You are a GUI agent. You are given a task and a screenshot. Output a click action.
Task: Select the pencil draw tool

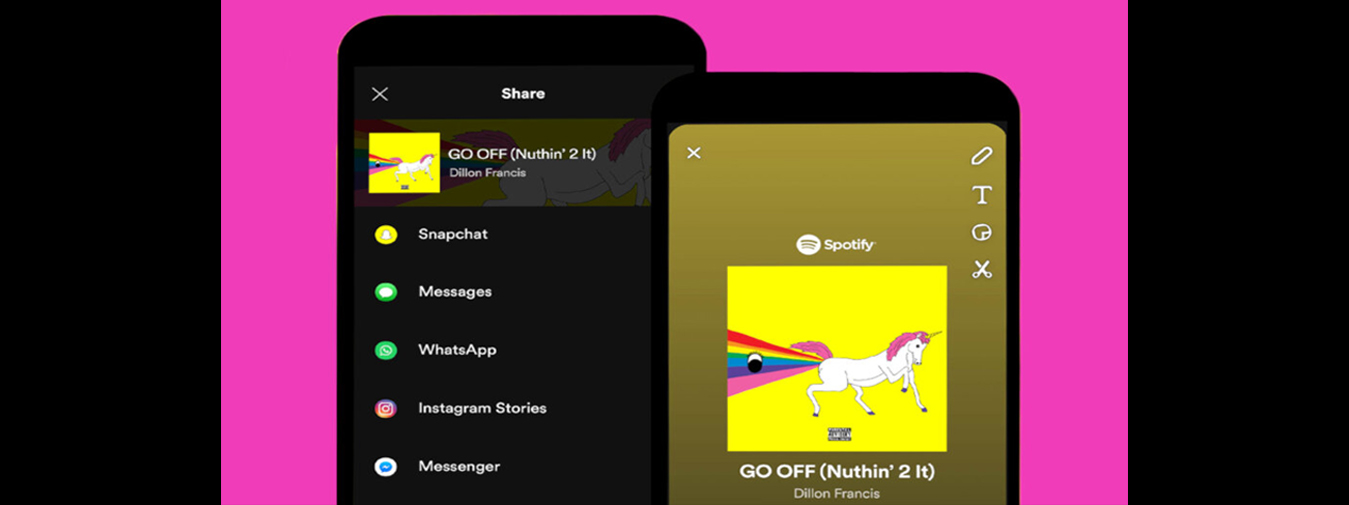click(981, 156)
